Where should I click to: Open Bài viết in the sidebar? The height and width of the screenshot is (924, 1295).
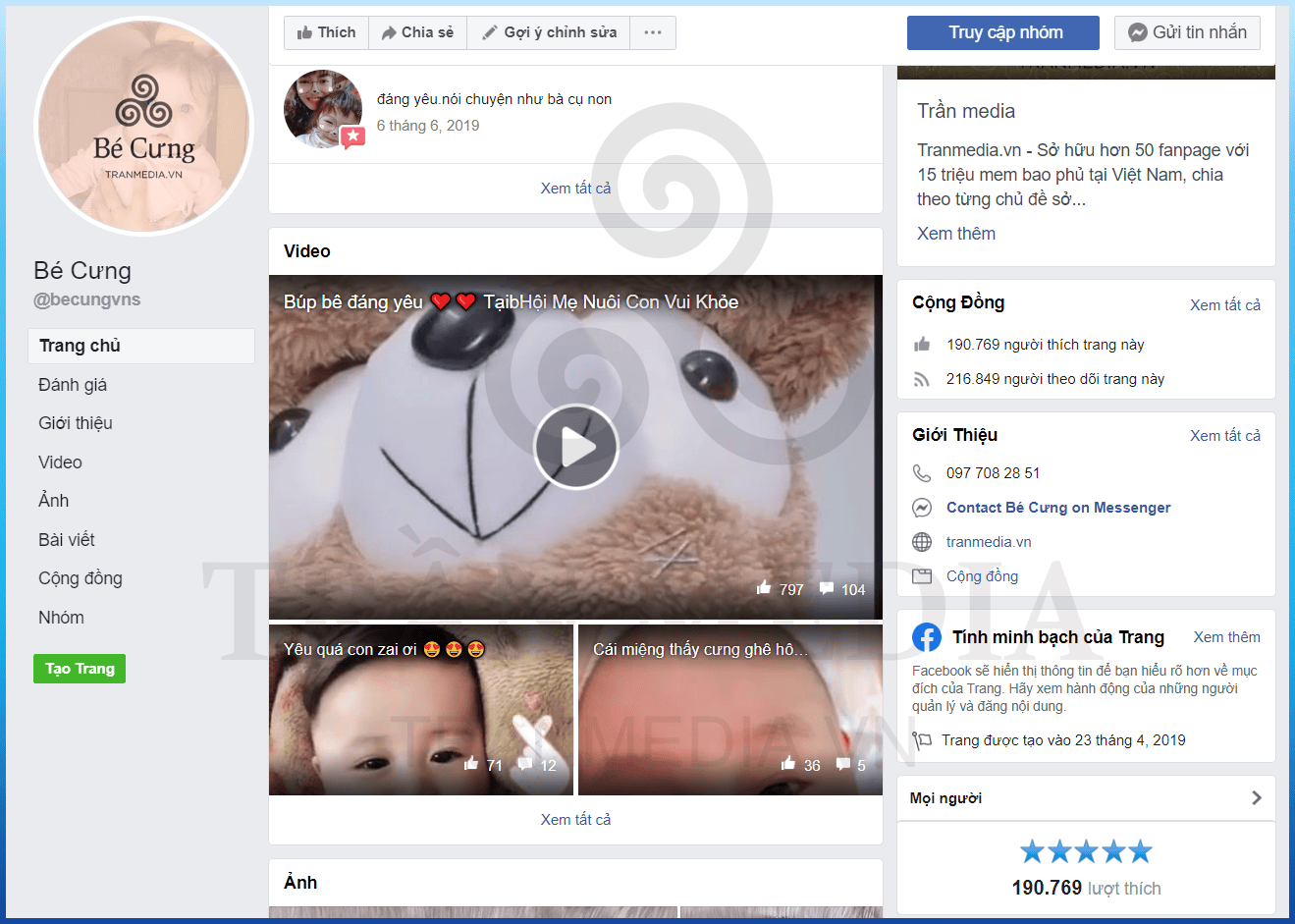tap(67, 540)
